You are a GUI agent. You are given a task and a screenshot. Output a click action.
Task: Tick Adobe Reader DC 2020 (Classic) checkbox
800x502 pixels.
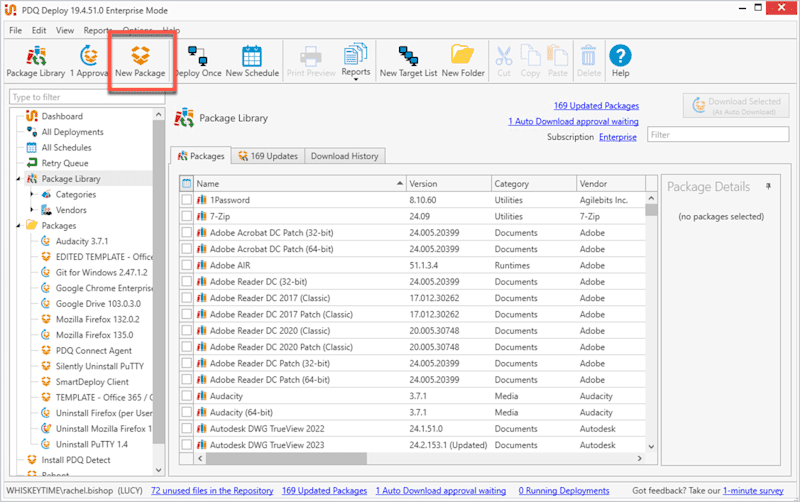coord(187,331)
